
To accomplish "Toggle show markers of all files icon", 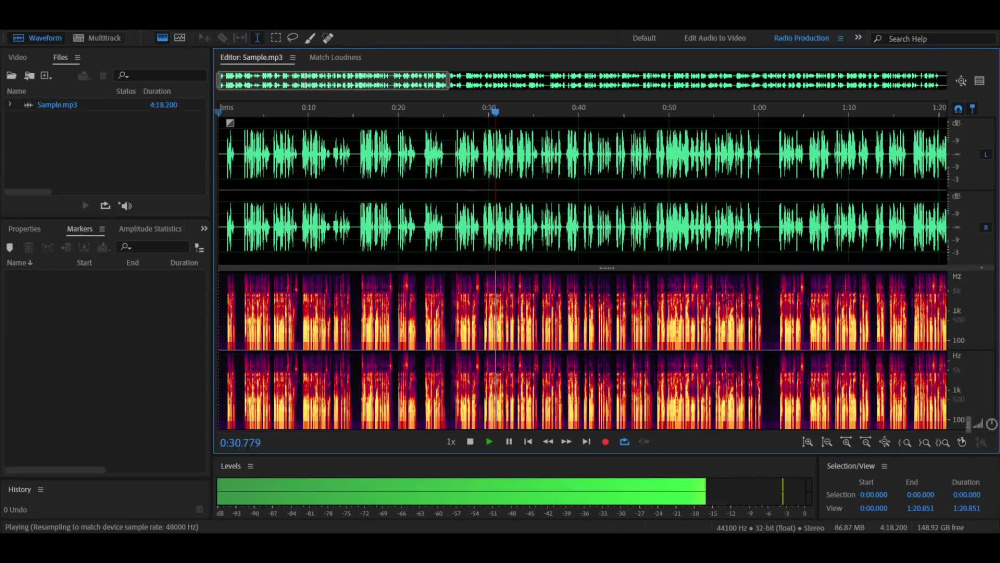I will (x=199, y=247).
